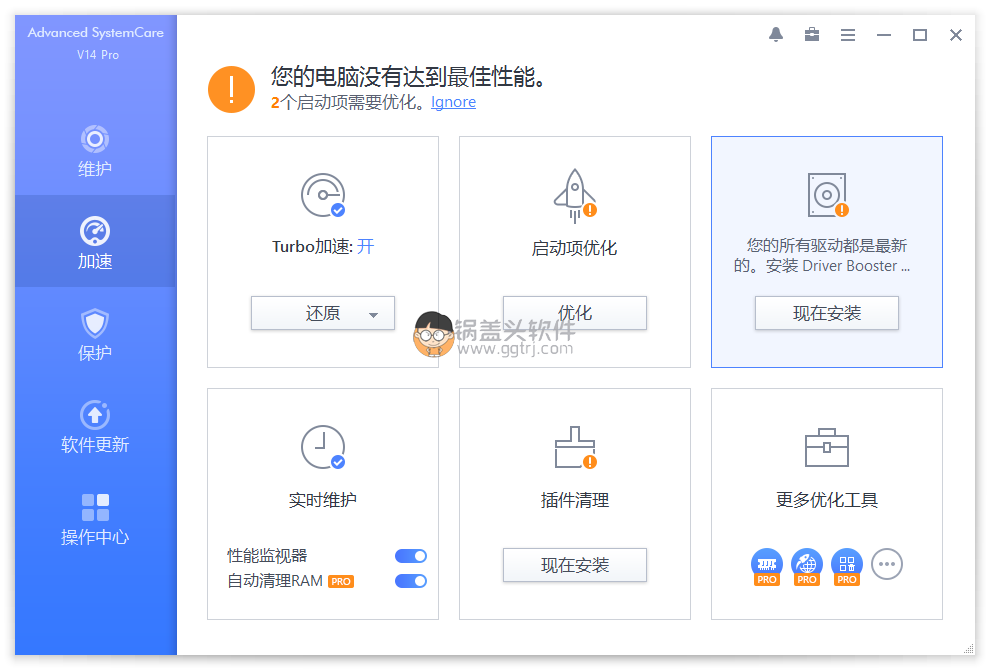Click the 您的电脑没有达到最佳性能 headline
This screenshot has width=990, height=670.
coord(408,77)
